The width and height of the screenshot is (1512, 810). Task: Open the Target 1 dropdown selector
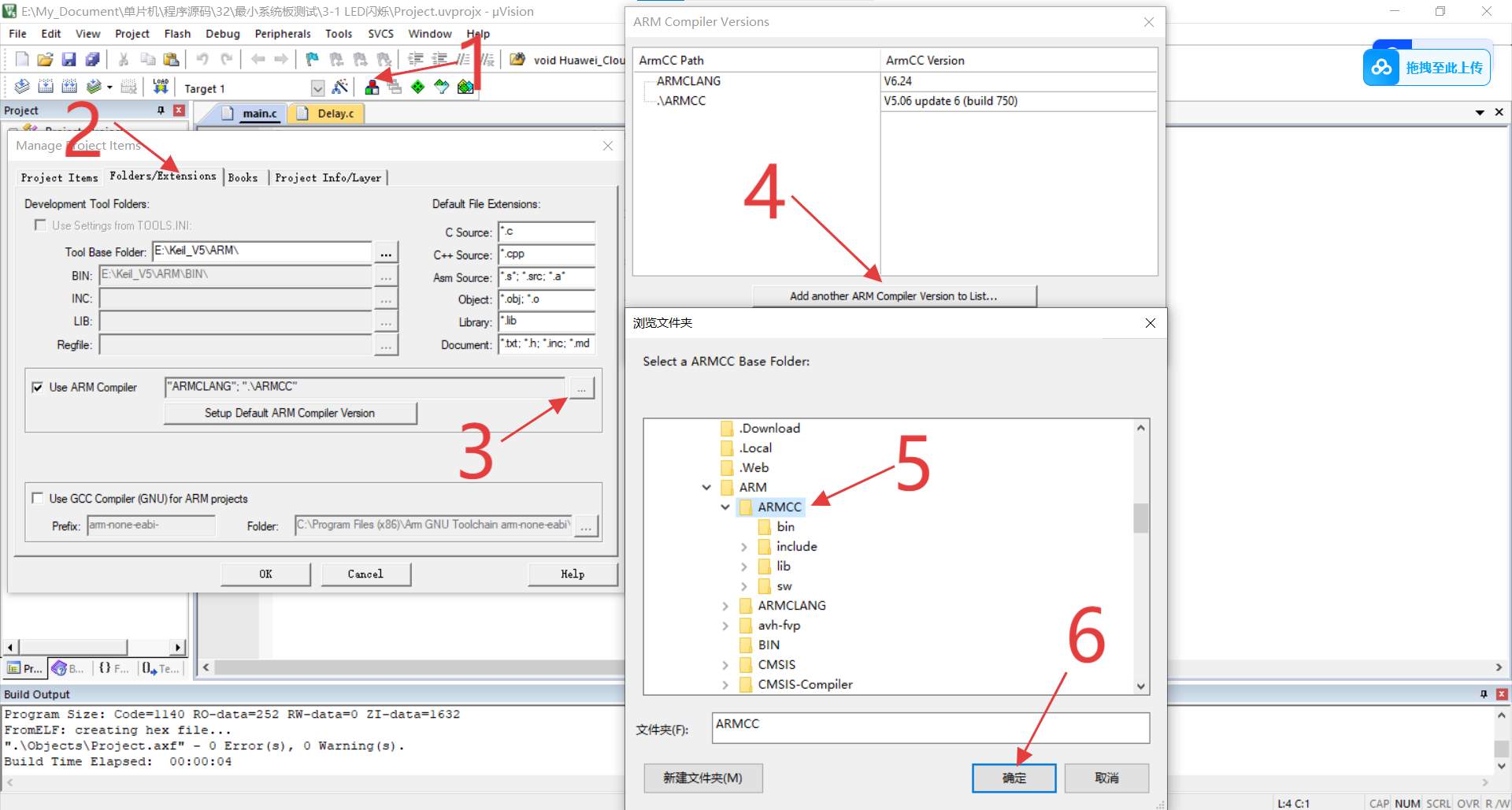click(317, 87)
